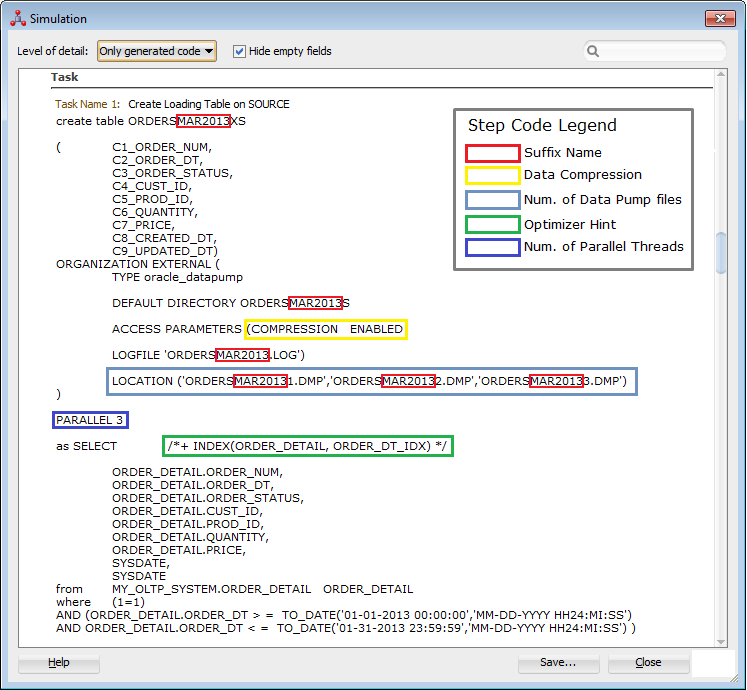Click the red Suffix Name legend swatch
This screenshot has height=690, width=747.
pyautogui.click(x=492, y=153)
